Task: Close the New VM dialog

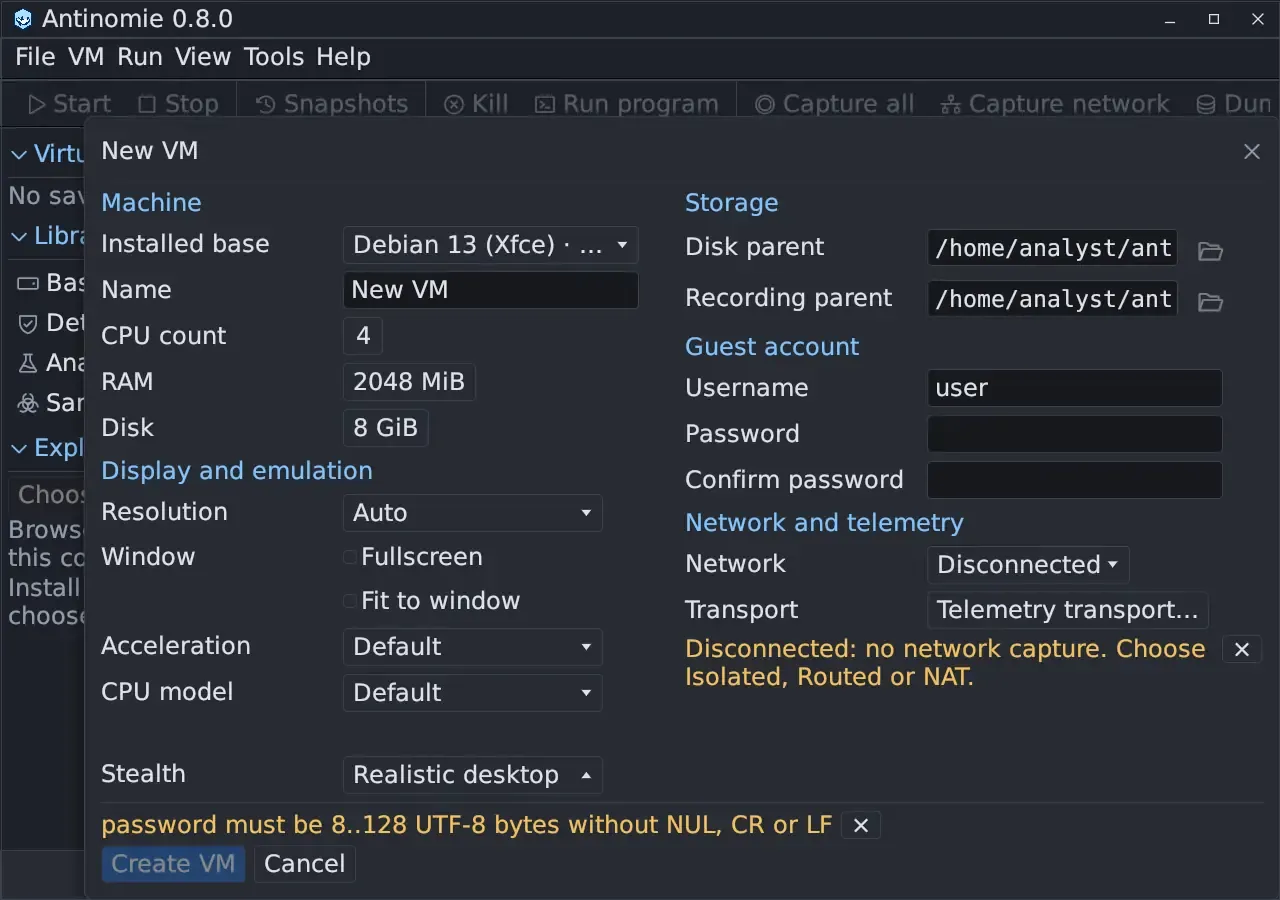Action: coord(1251,152)
